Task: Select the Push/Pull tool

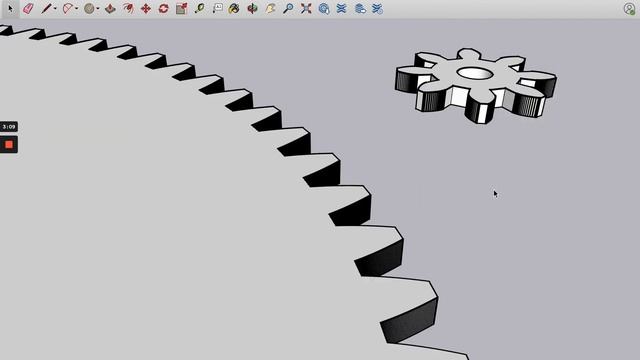Action: [x=110, y=9]
